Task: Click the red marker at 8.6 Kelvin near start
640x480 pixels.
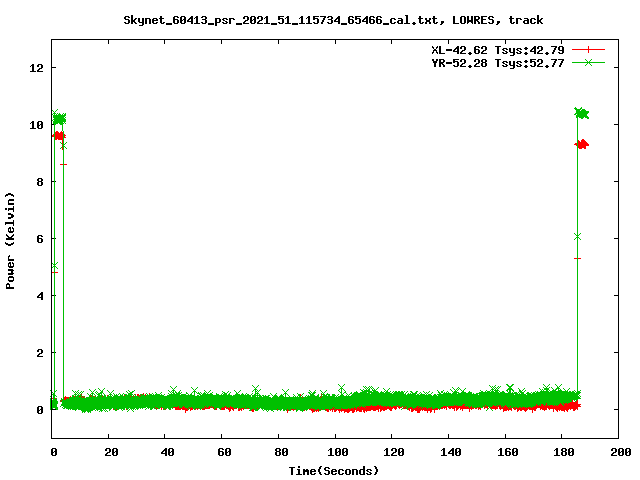Action: click(64, 164)
